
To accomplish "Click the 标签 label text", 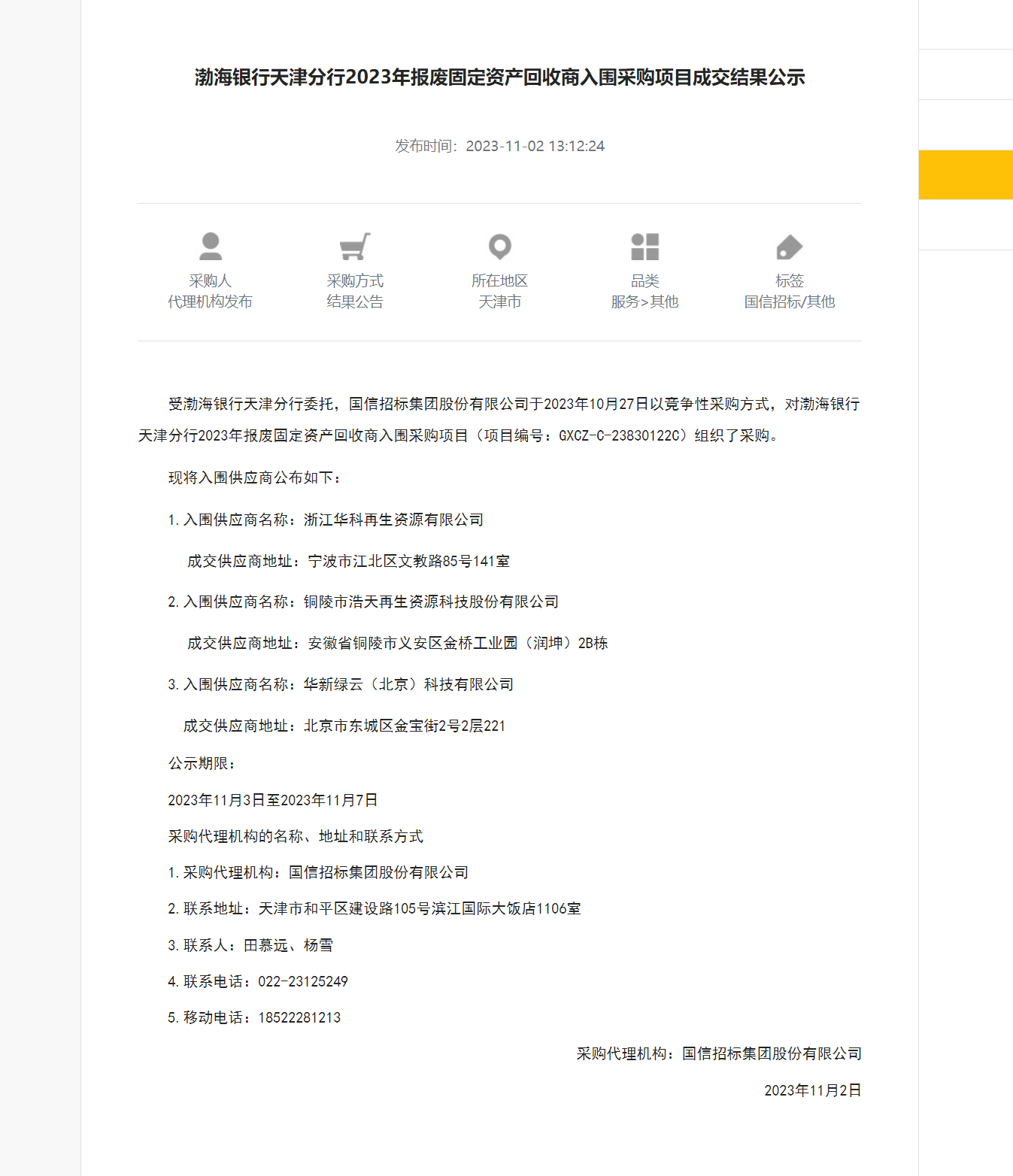I will pos(790,280).
